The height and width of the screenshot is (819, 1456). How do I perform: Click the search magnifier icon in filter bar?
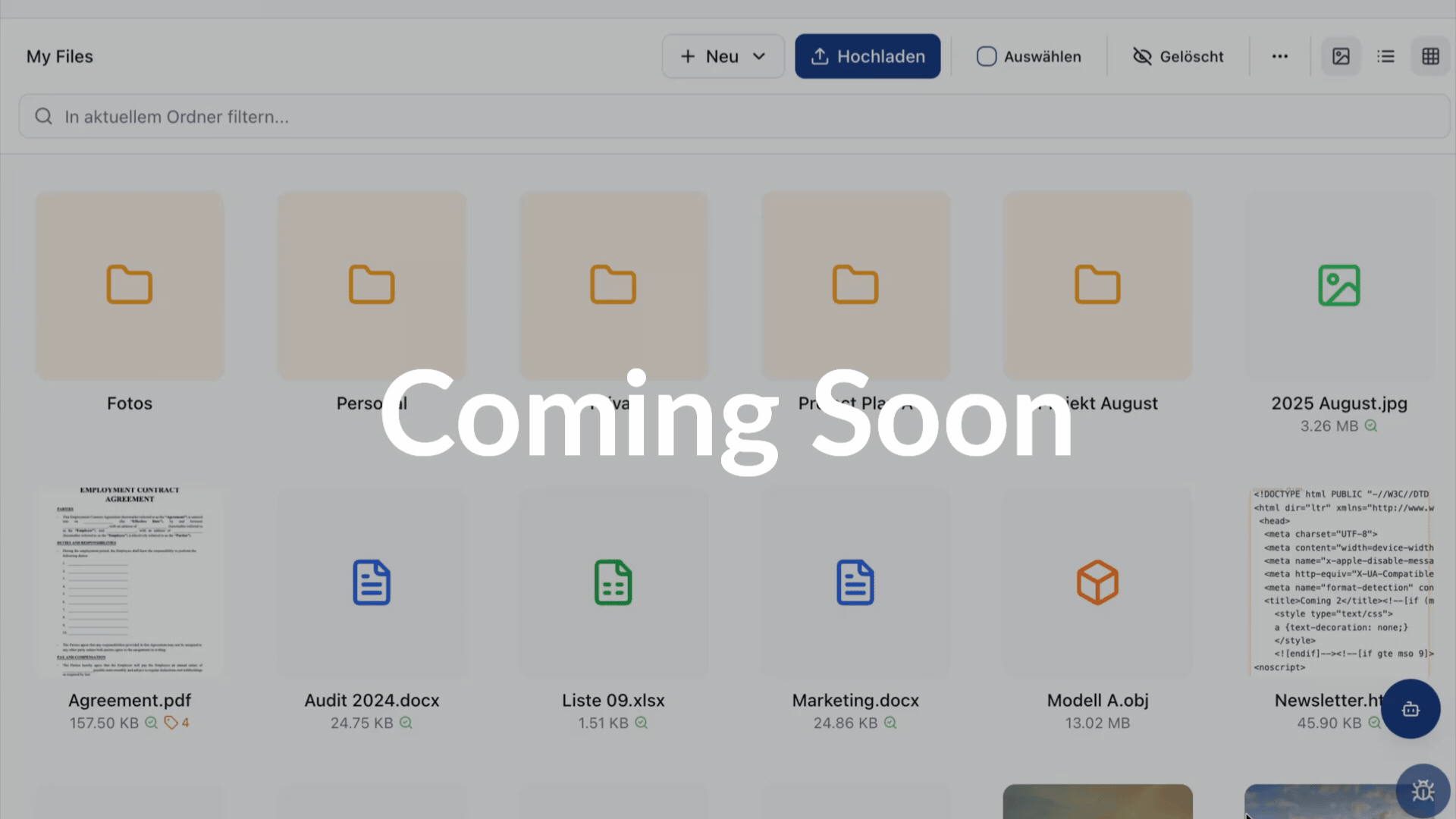[x=44, y=117]
